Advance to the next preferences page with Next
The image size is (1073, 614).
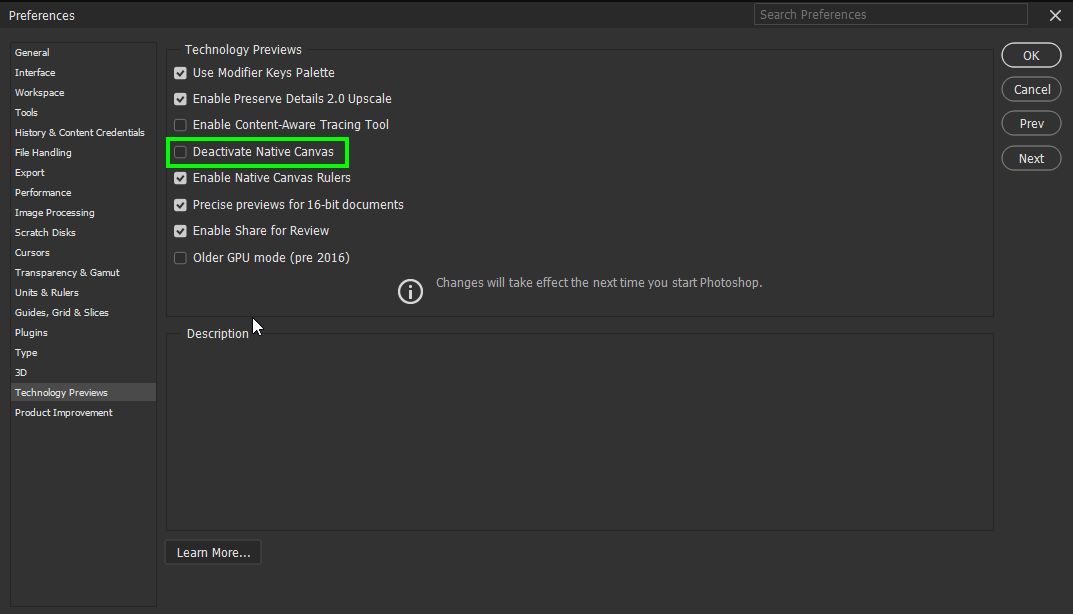click(1031, 158)
